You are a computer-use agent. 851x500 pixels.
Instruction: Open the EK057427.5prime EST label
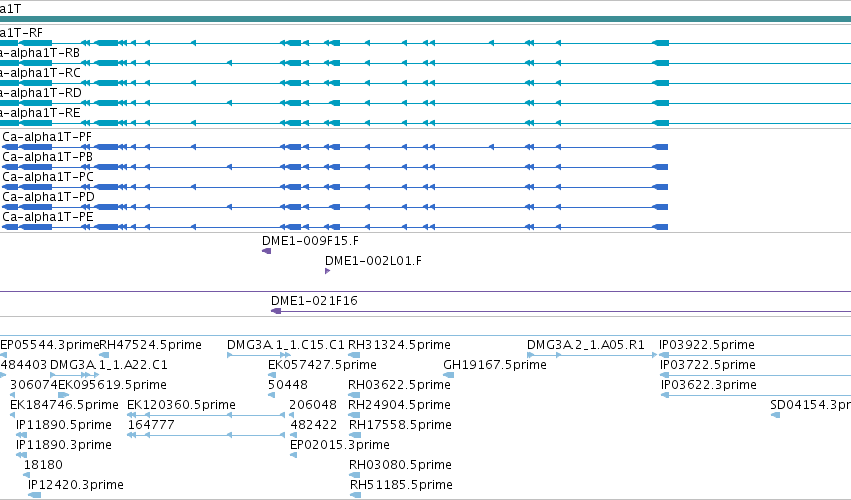pyautogui.click(x=322, y=365)
